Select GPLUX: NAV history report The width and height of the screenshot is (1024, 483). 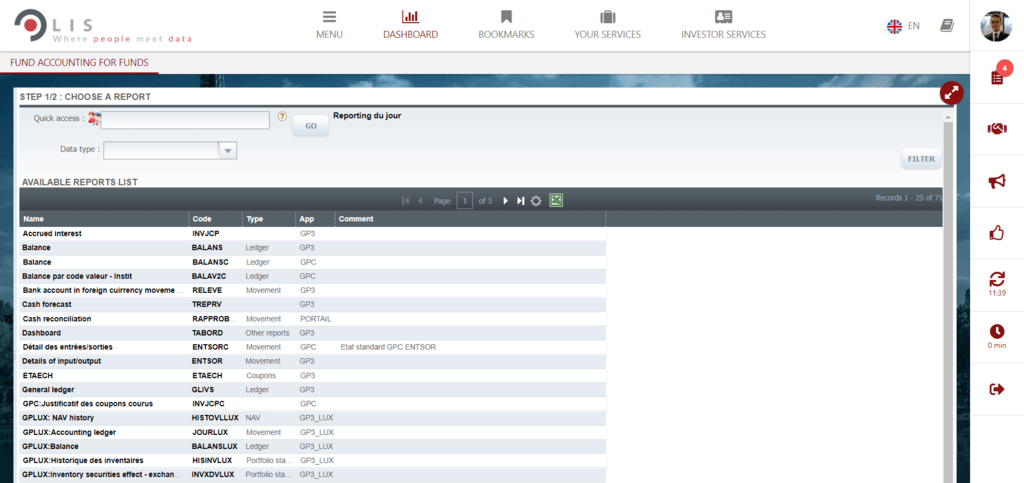point(313,418)
